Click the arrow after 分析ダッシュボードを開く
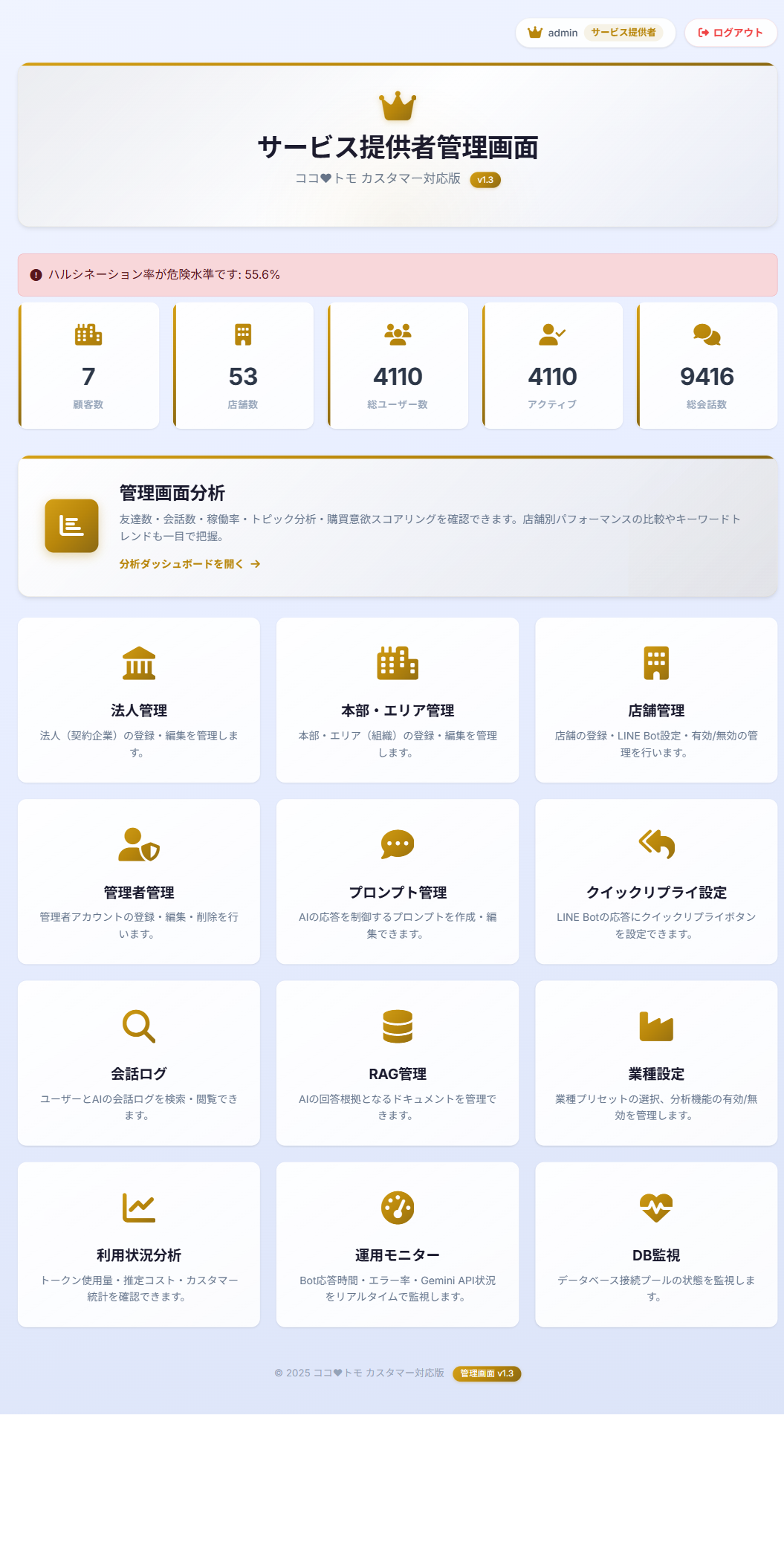Screen dimensions: 784x1554 pyautogui.click(x=256, y=564)
